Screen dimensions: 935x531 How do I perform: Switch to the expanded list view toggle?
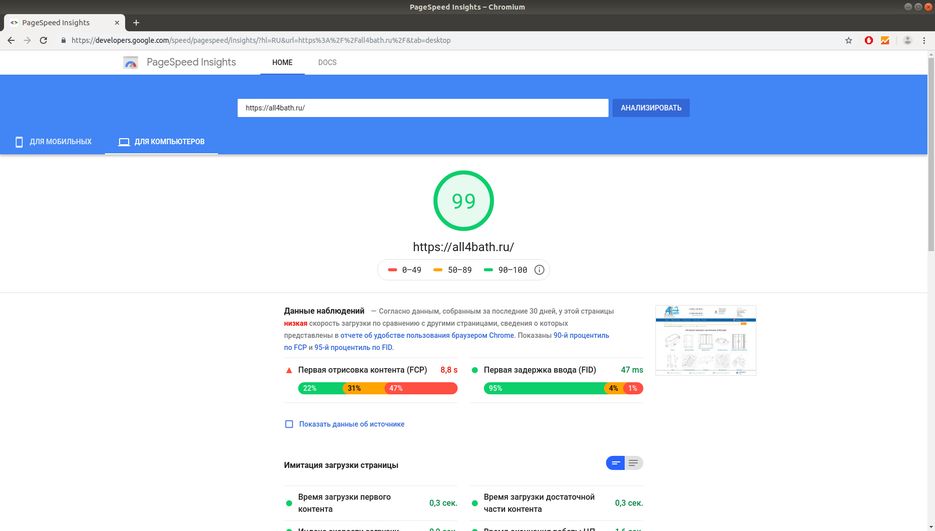(633, 463)
